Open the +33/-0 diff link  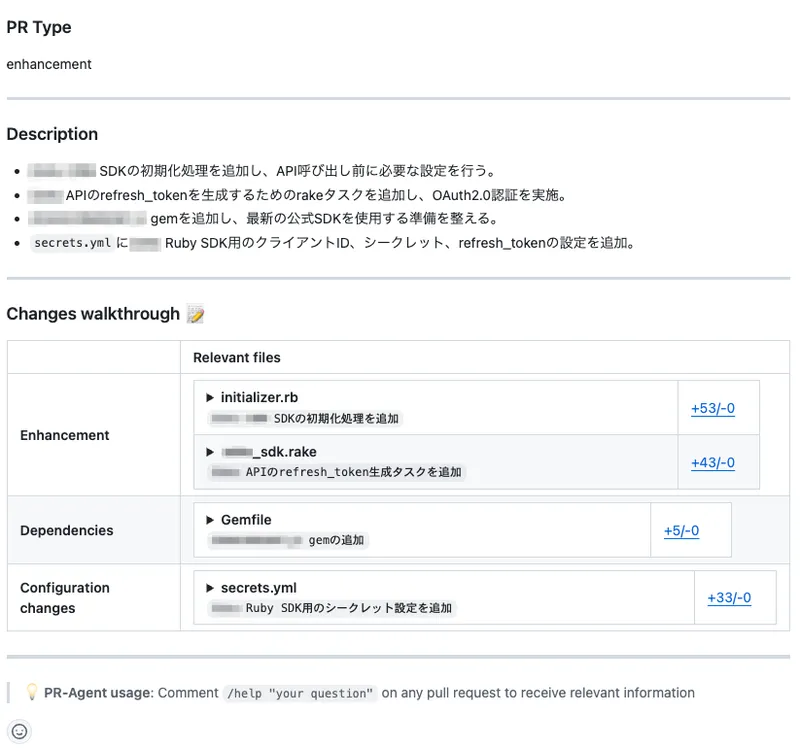pyautogui.click(x=728, y=598)
